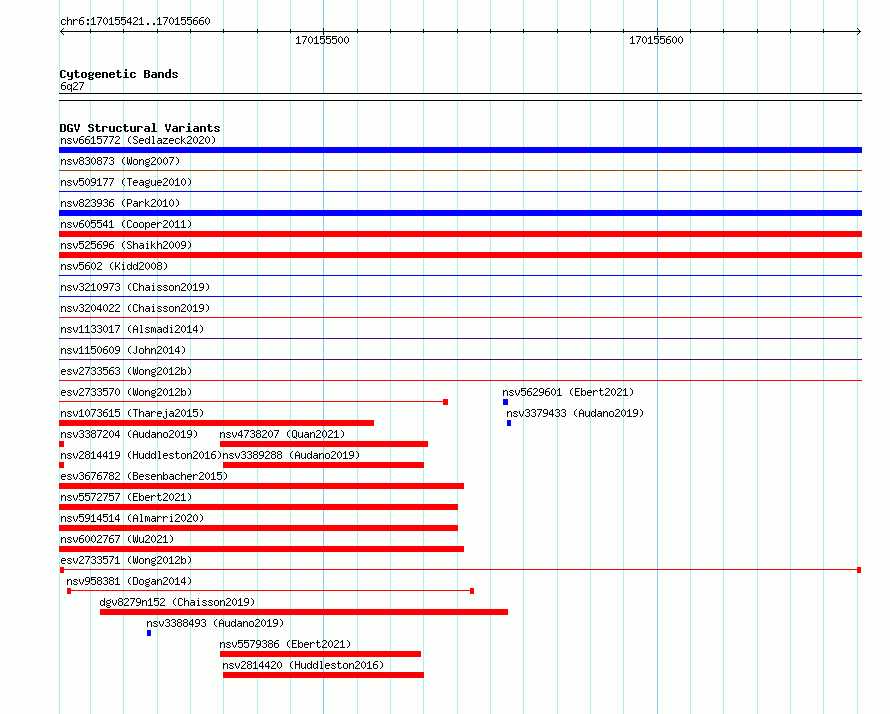
Task: Select nsv525696 (Shaikh2009) label
Action: click(126, 245)
